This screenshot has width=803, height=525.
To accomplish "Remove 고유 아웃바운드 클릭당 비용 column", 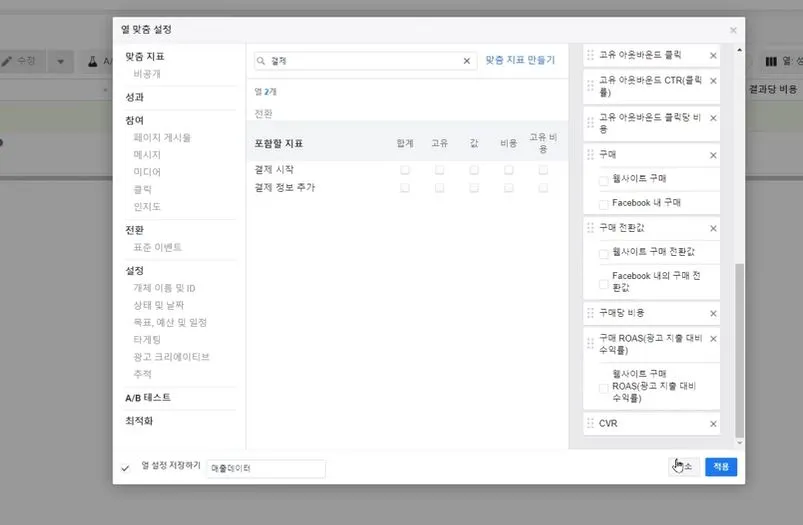I will coord(713,118).
